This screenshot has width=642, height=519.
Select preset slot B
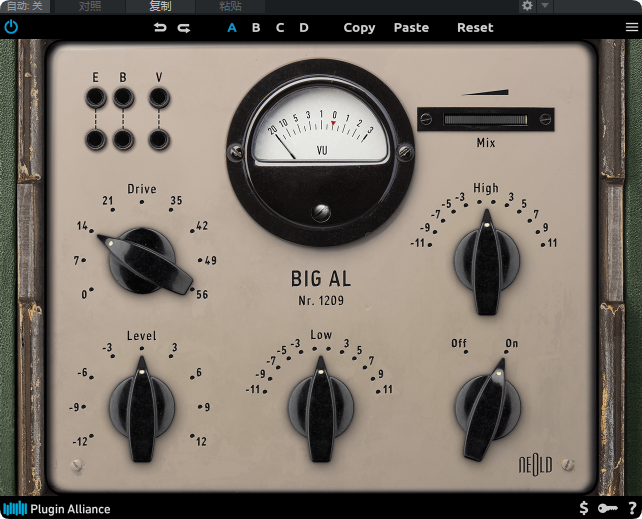256,27
